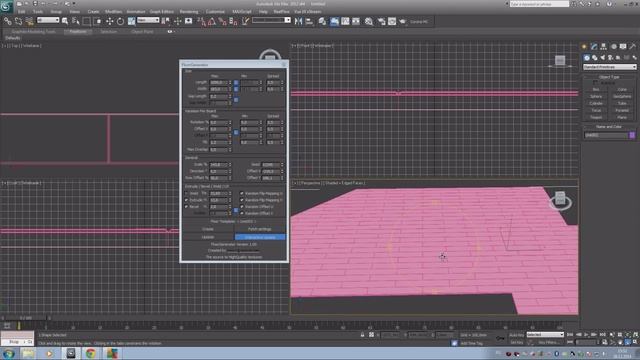This screenshot has height=360, width=640.
Task: Open the selection filter dropdown in toolbar
Action: coord(48,20)
